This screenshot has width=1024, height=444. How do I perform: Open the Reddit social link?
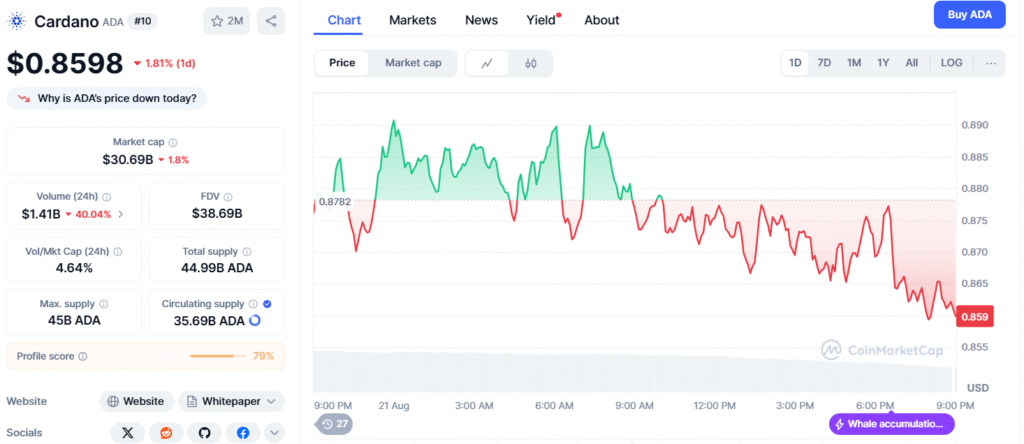point(166,432)
